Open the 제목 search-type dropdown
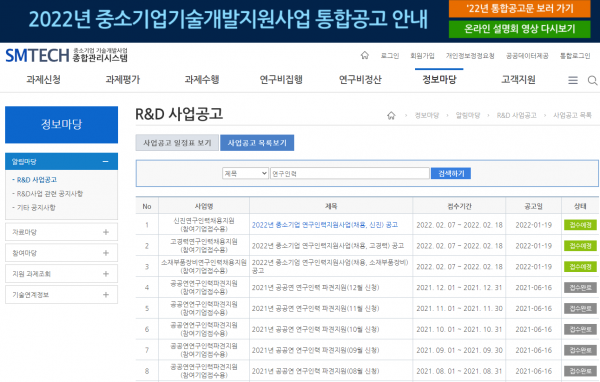 click(x=245, y=173)
